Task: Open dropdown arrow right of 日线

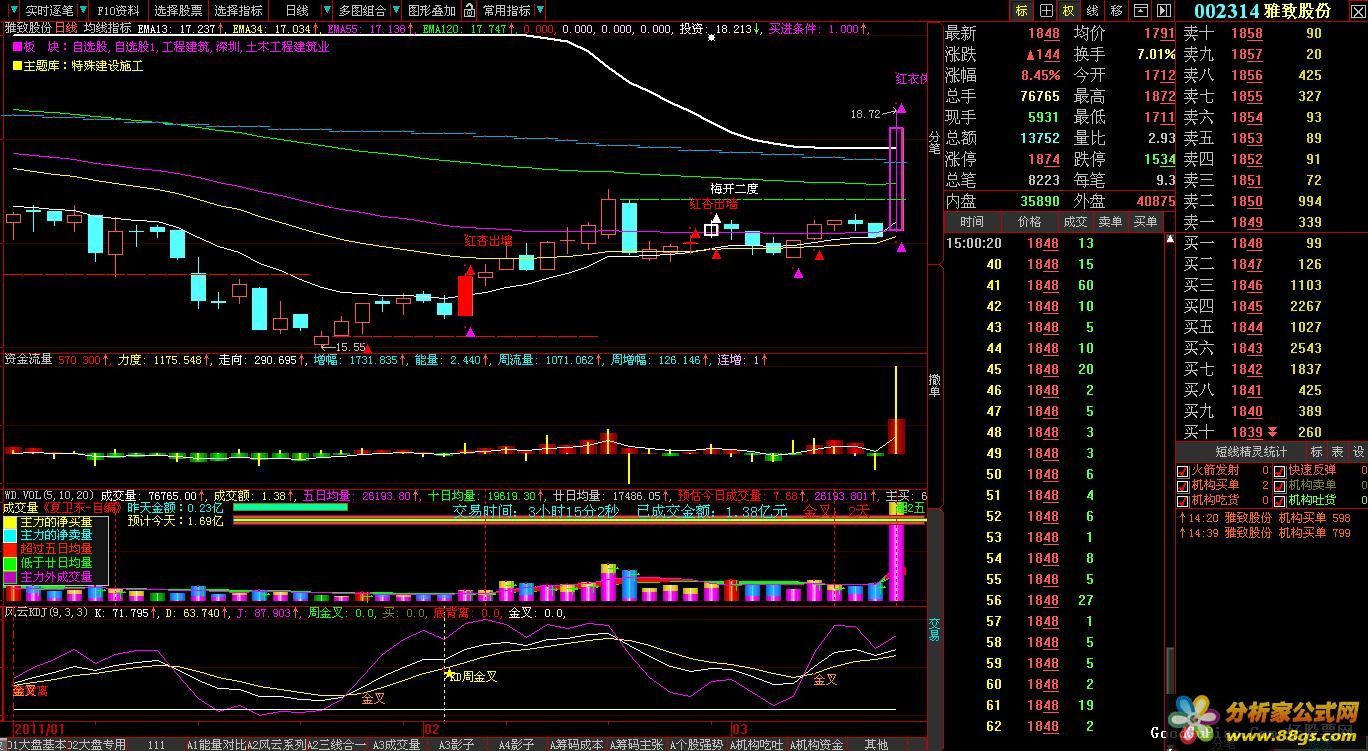Action: pos(327,10)
